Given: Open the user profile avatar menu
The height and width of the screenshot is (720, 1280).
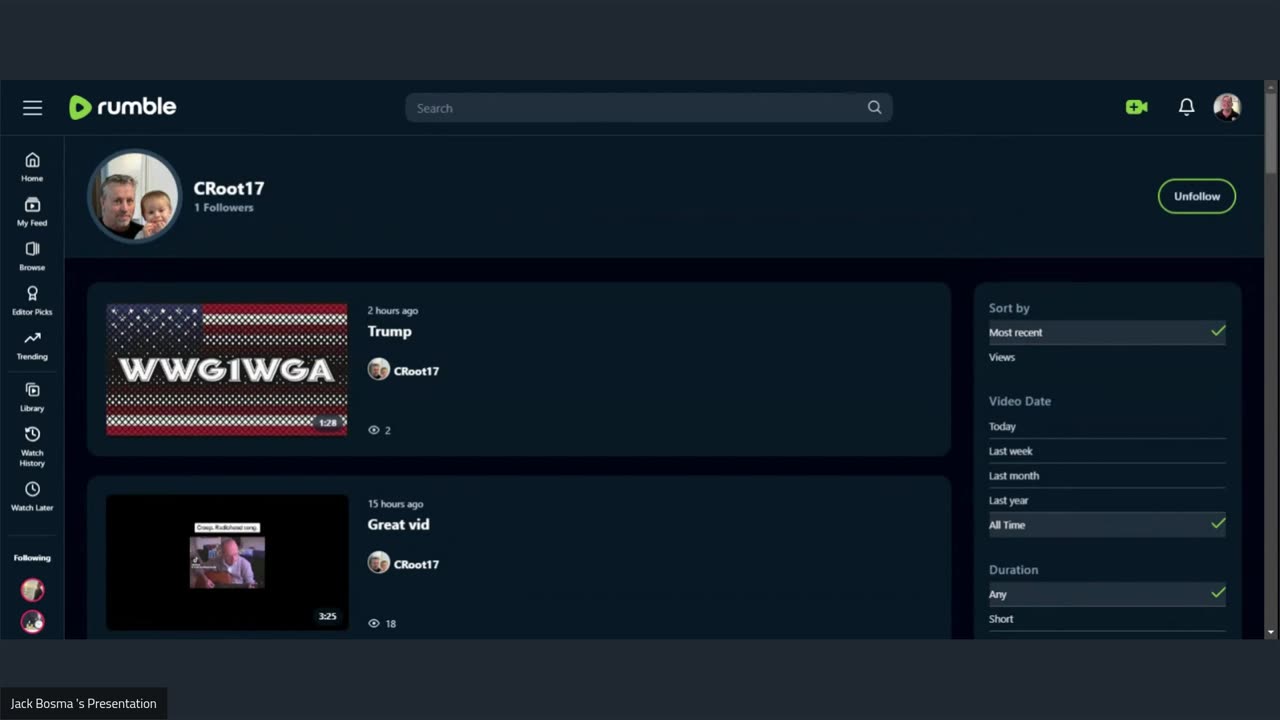Looking at the screenshot, I should (1227, 107).
